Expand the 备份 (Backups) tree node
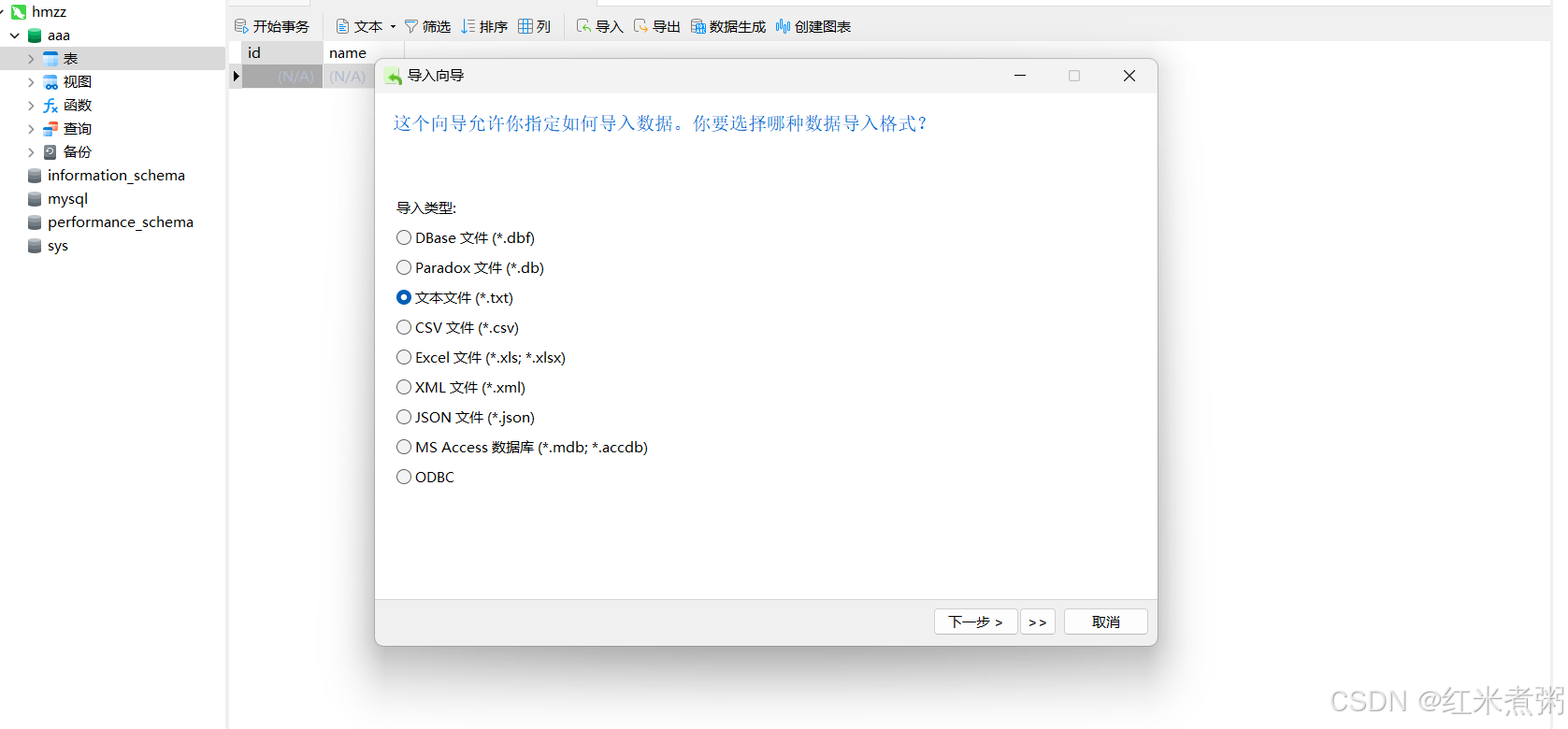Screen dimensions: 1568x729 pyautogui.click(x=31, y=152)
